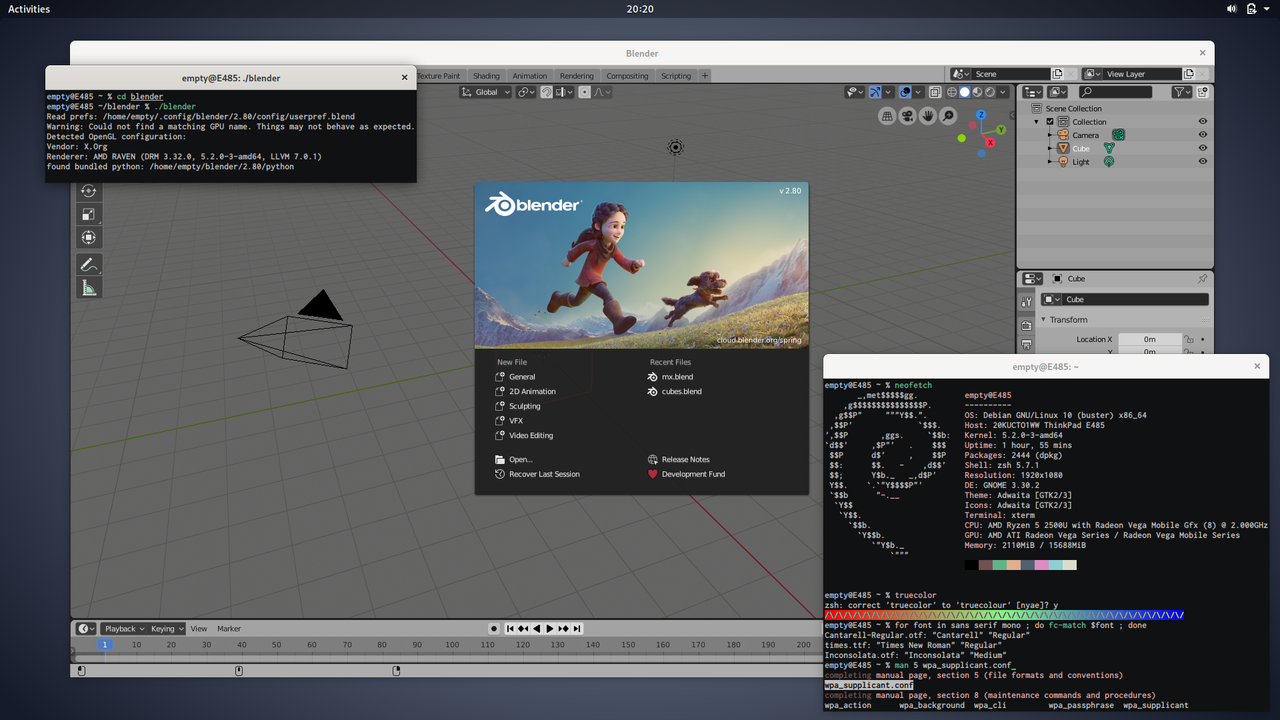Open the Playback dropdown in timeline
This screenshot has height=720, width=1280.
pos(124,629)
